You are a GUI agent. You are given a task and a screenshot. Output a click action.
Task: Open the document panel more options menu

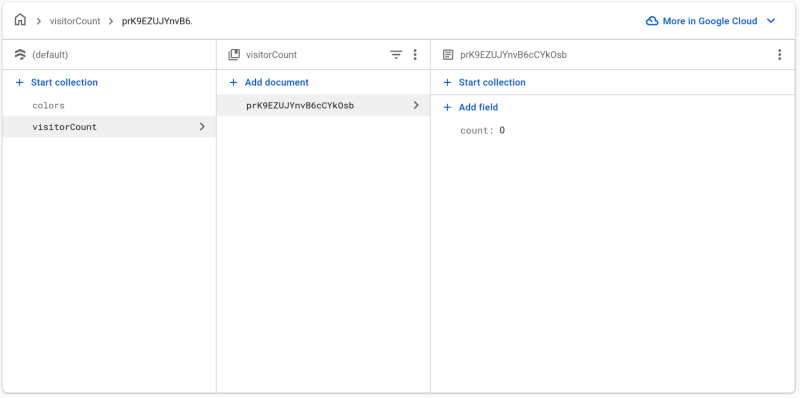click(779, 55)
